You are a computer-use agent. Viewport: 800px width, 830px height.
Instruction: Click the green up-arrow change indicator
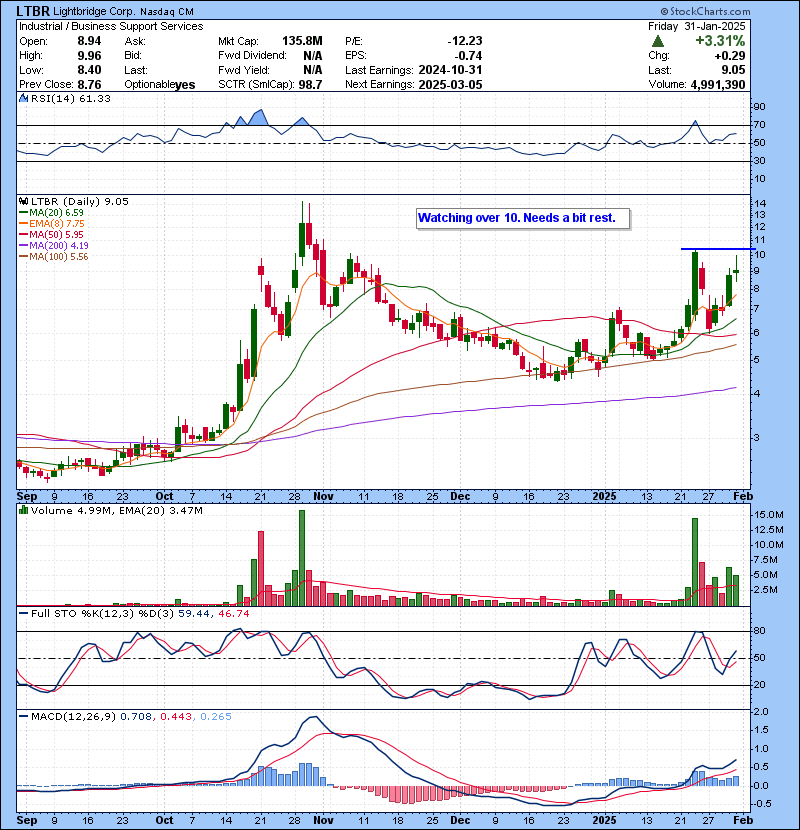pos(658,41)
